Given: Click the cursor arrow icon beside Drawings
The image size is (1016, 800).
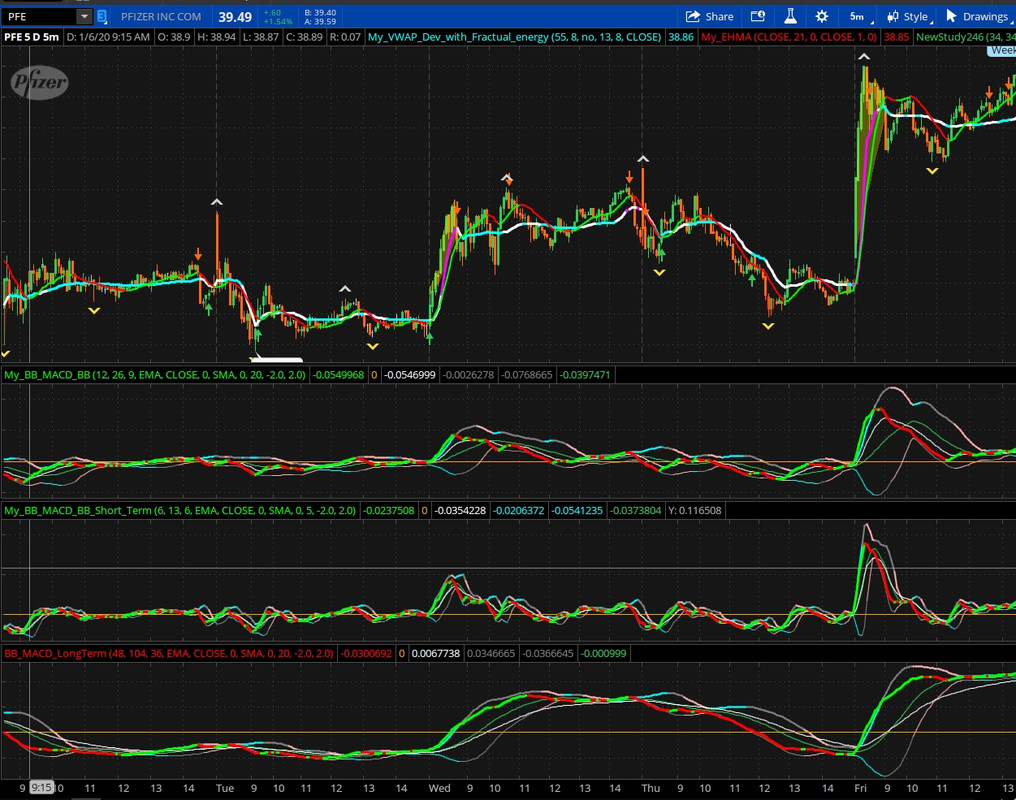Looking at the screenshot, I should pyautogui.click(x=951, y=16).
